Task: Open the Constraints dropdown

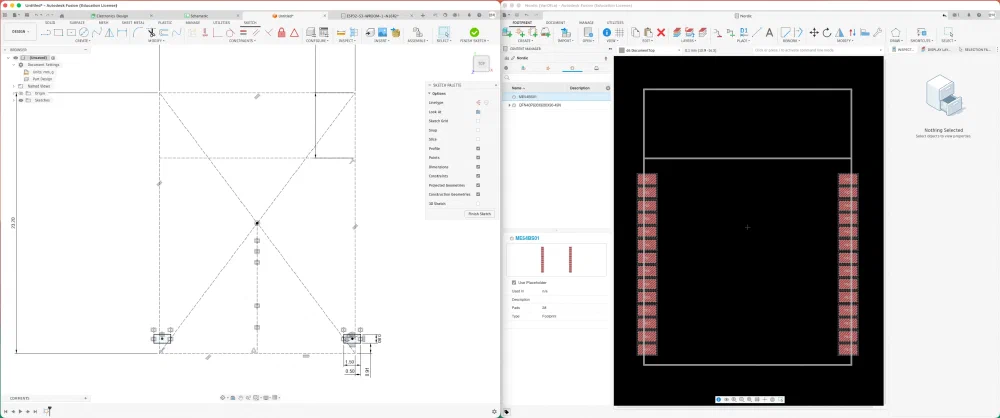Action: 242,41
